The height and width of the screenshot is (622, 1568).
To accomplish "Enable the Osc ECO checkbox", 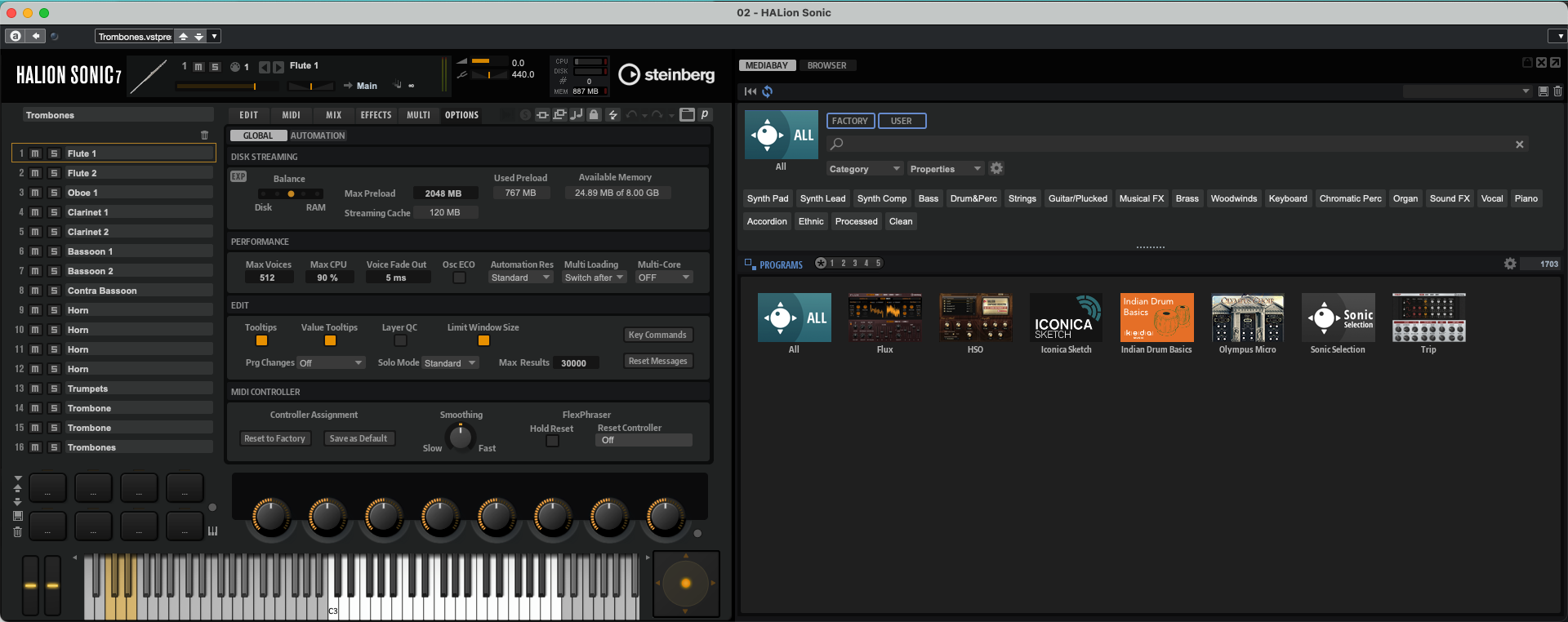I will [460, 278].
